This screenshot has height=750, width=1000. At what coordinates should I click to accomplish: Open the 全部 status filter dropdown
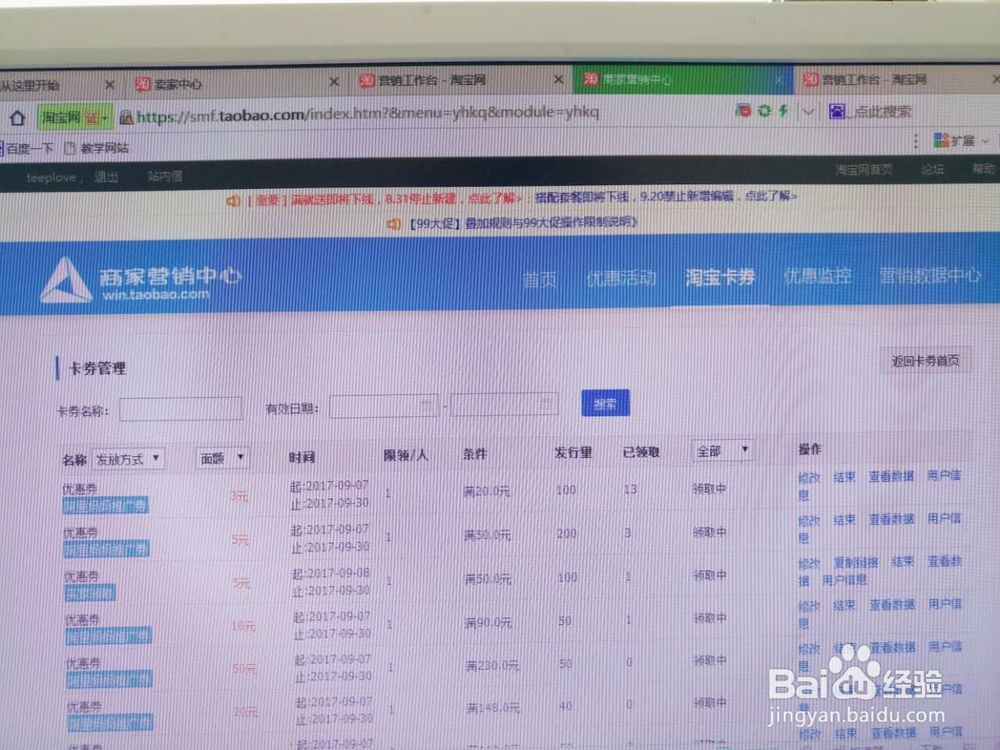(723, 451)
